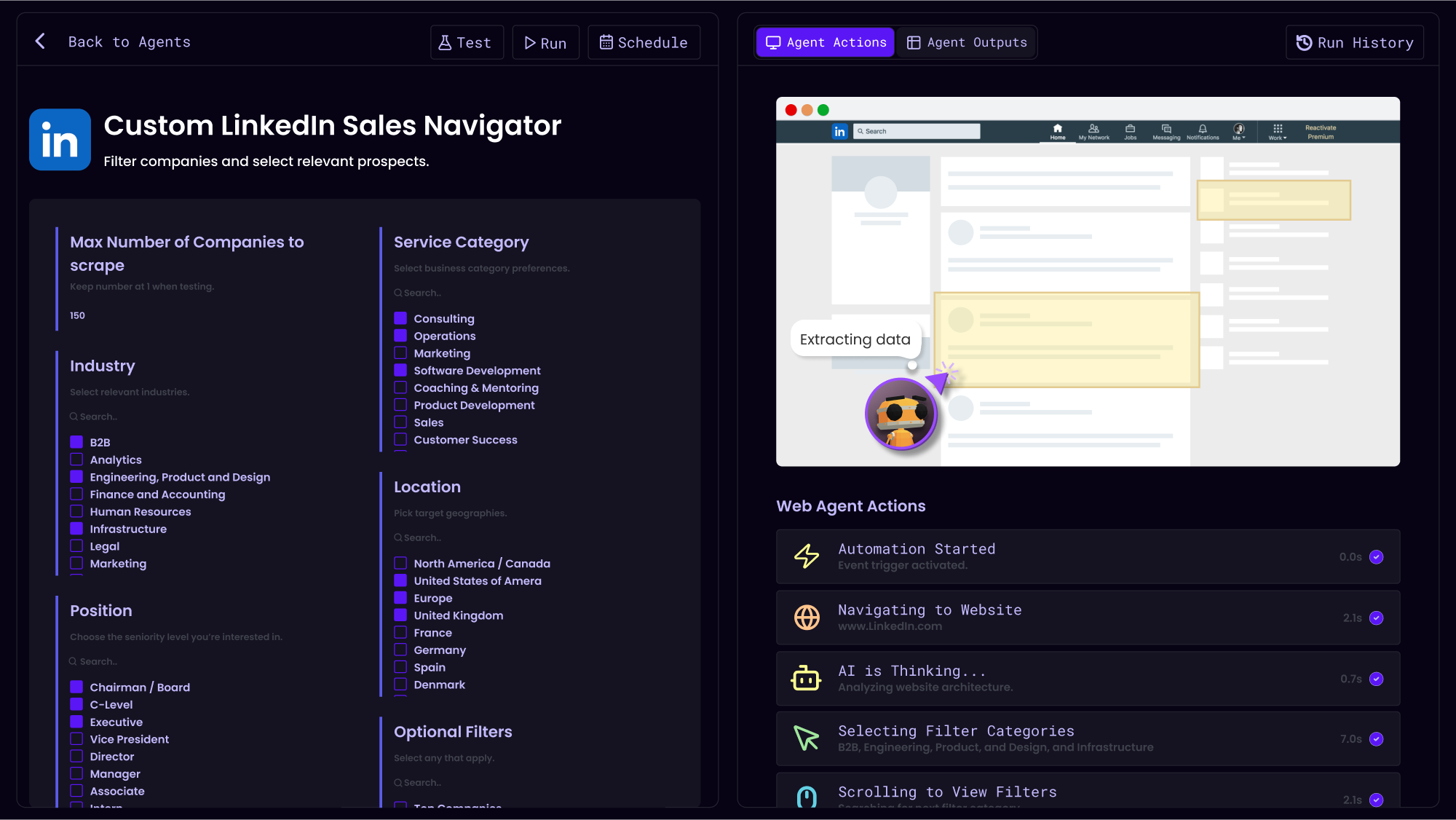Screen dimensions: 1456x820
Task: Go Back to Agents
Action: click(130, 42)
